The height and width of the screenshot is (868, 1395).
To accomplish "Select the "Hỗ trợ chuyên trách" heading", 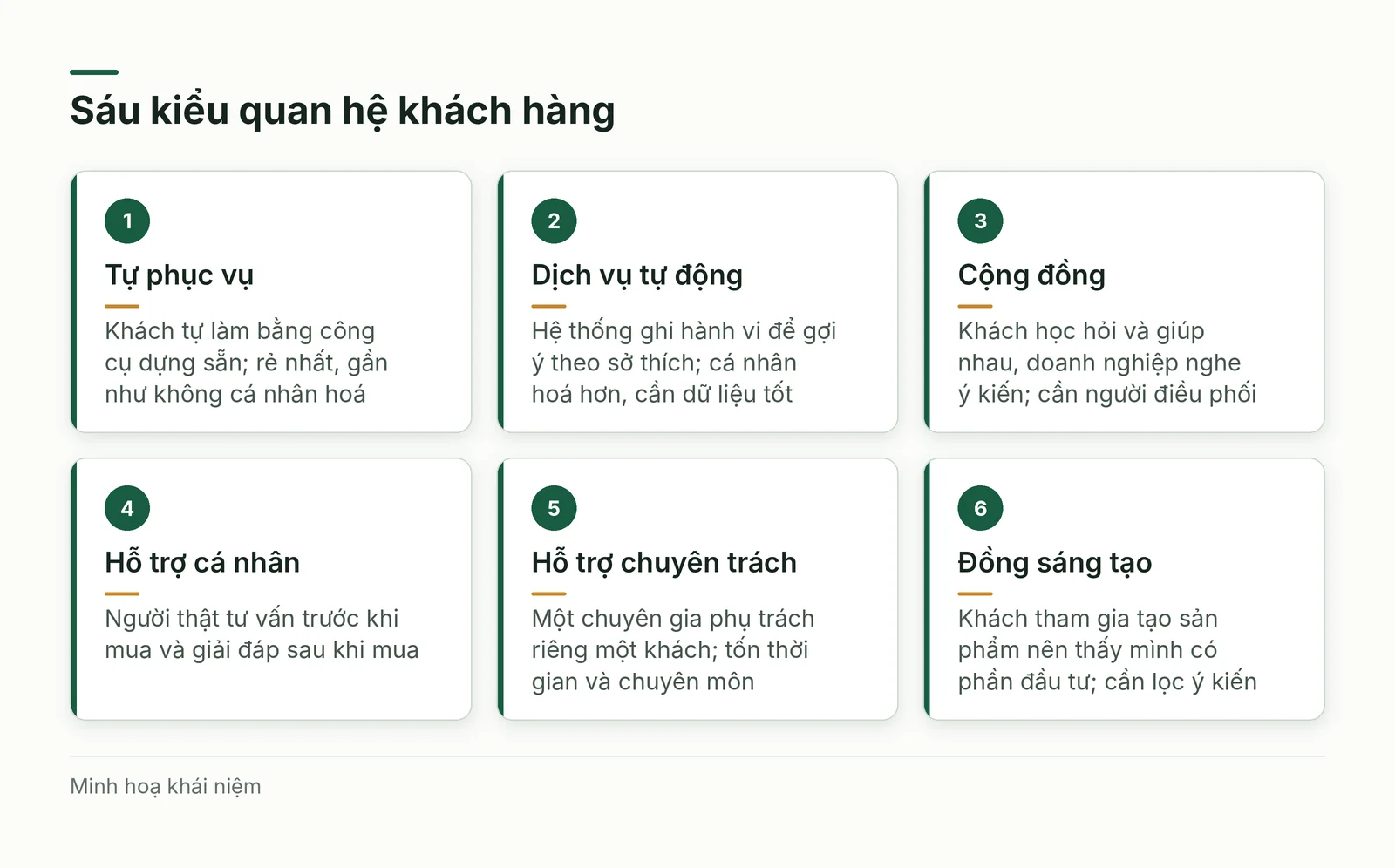I will pyautogui.click(x=664, y=563).
